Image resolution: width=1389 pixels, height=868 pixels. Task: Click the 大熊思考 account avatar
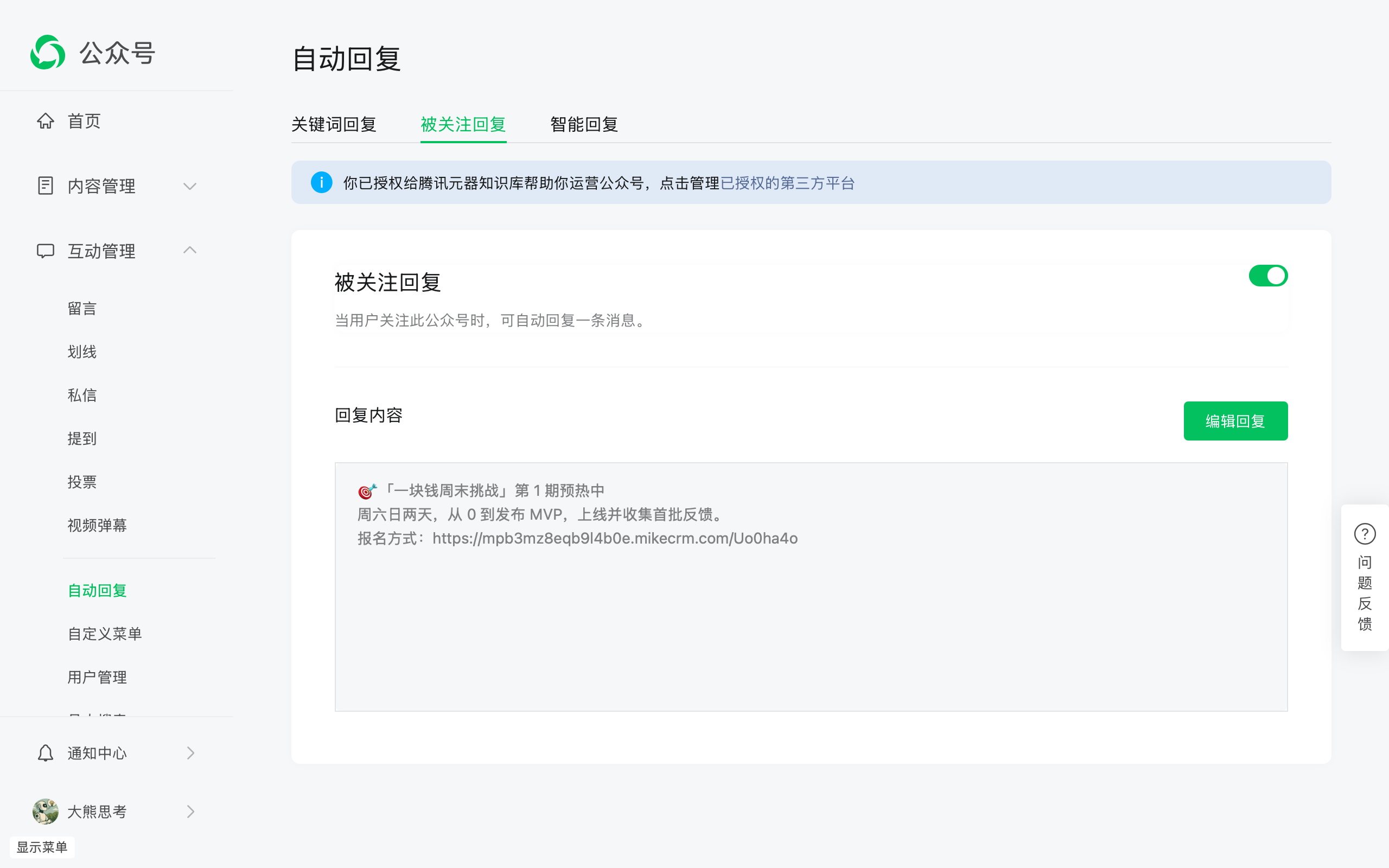coord(46,811)
